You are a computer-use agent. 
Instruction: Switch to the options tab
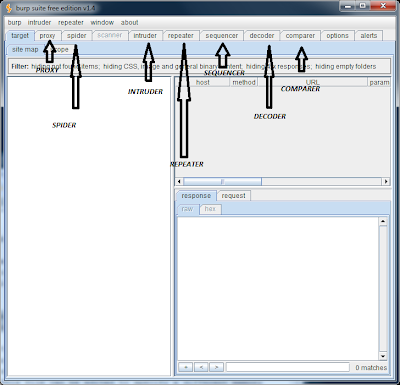[337, 36]
